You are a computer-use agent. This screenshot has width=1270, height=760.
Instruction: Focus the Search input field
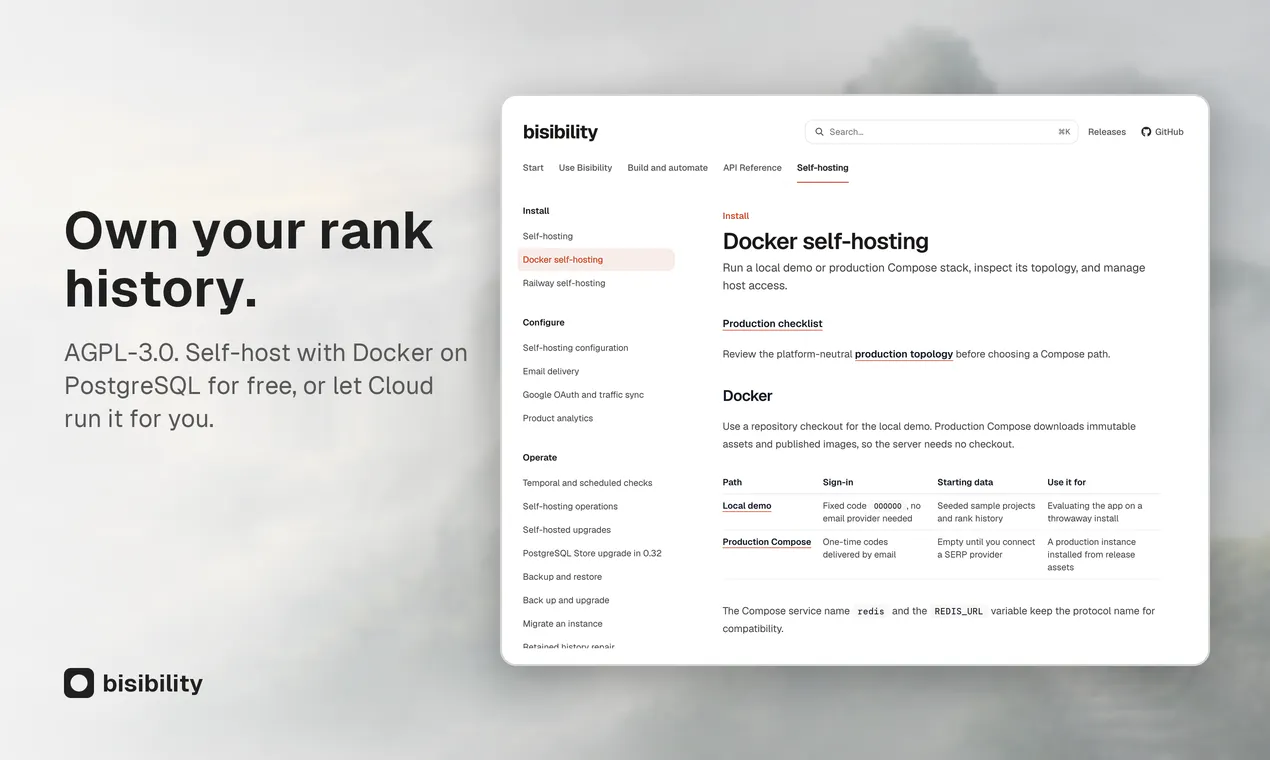pyautogui.click(x=941, y=132)
